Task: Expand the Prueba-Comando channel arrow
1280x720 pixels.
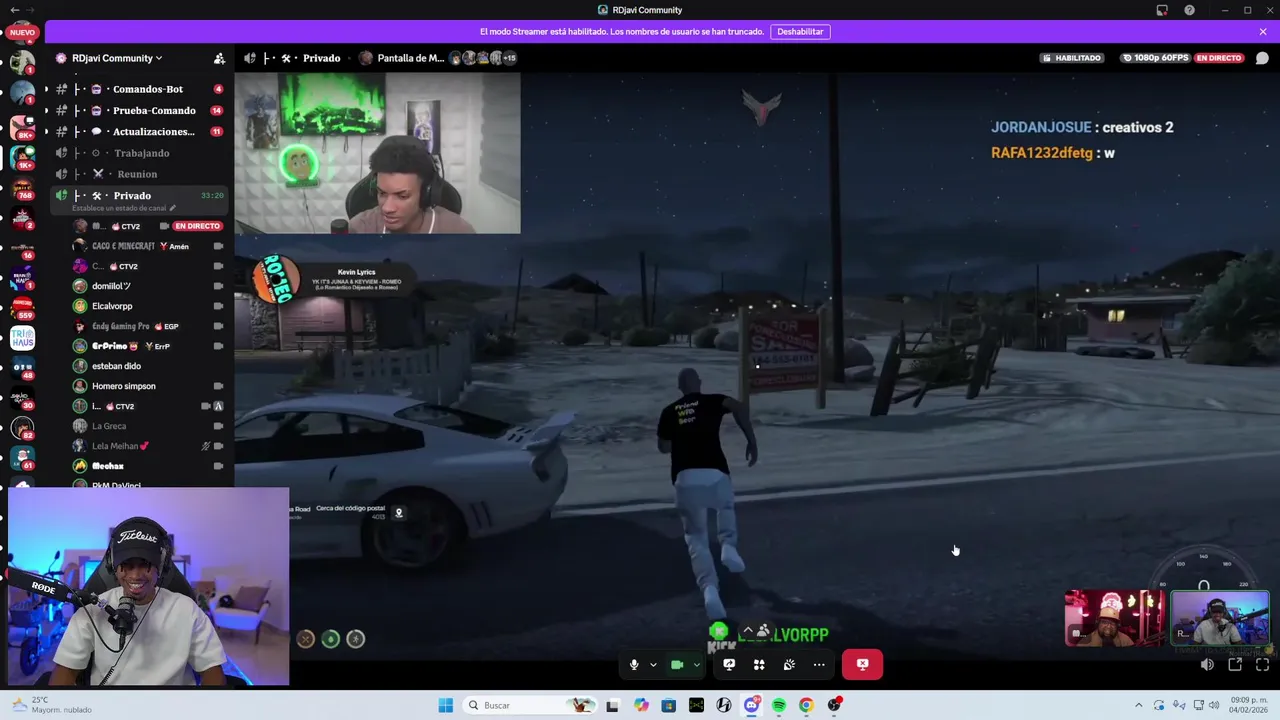Action: (46, 110)
